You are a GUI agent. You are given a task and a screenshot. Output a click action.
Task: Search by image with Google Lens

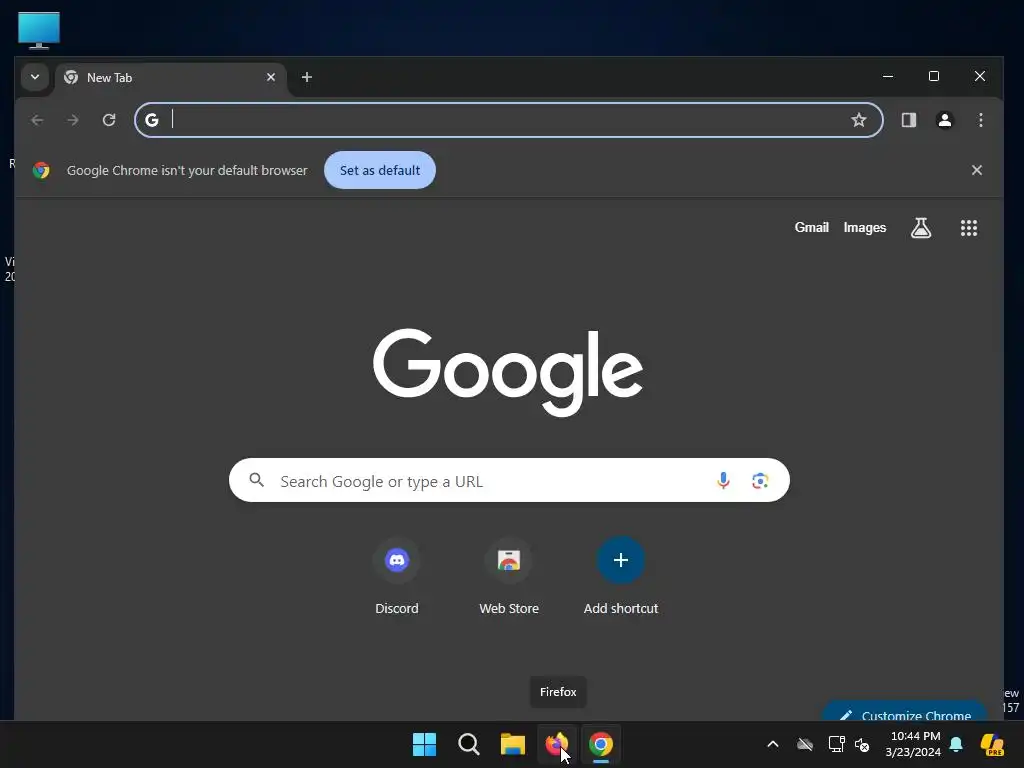(760, 481)
